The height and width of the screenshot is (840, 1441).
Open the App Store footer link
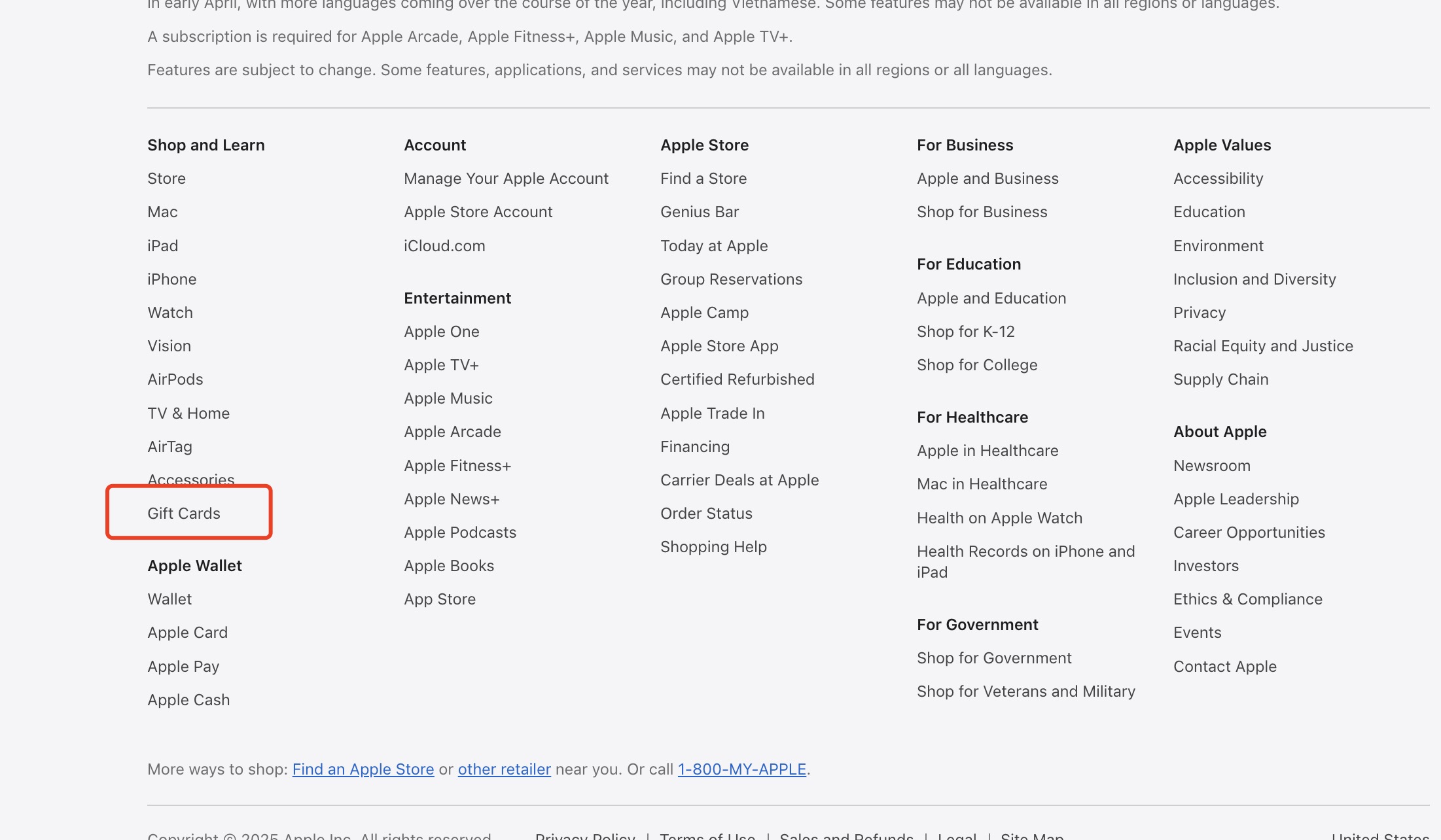(440, 599)
